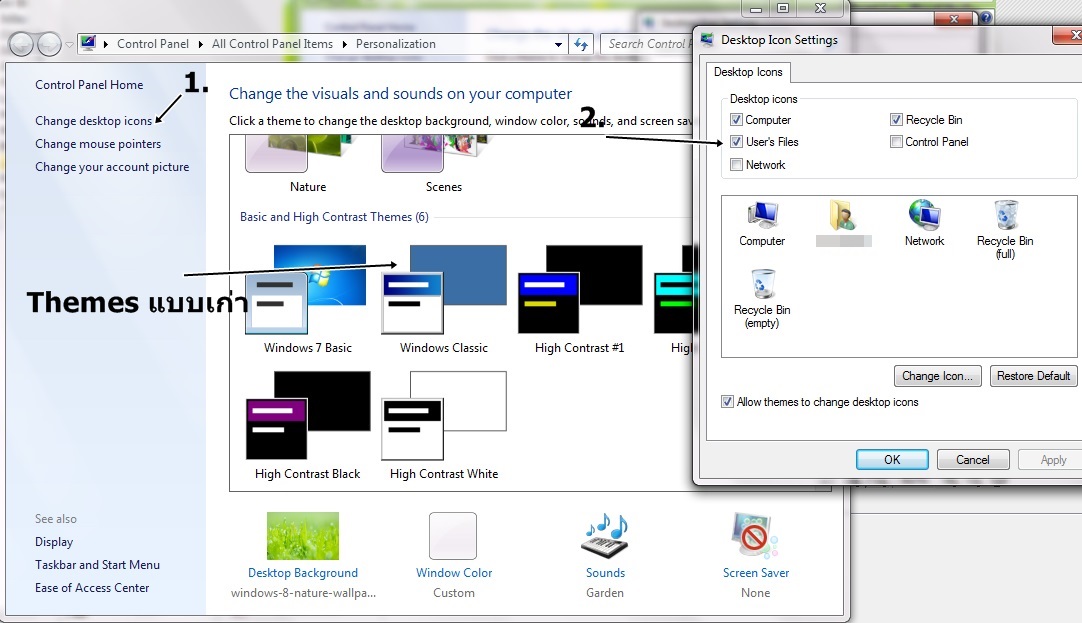Select the High Contrast #1 theme
Image resolution: width=1082 pixels, height=623 pixels.
tap(580, 299)
